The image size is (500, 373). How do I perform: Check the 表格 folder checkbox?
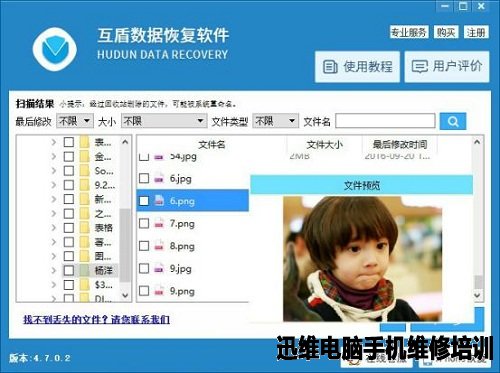[69, 228]
